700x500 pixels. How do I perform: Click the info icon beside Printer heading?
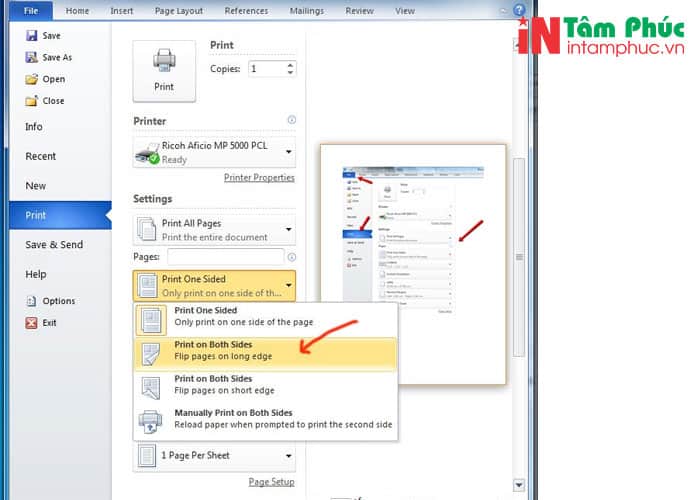click(292, 120)
